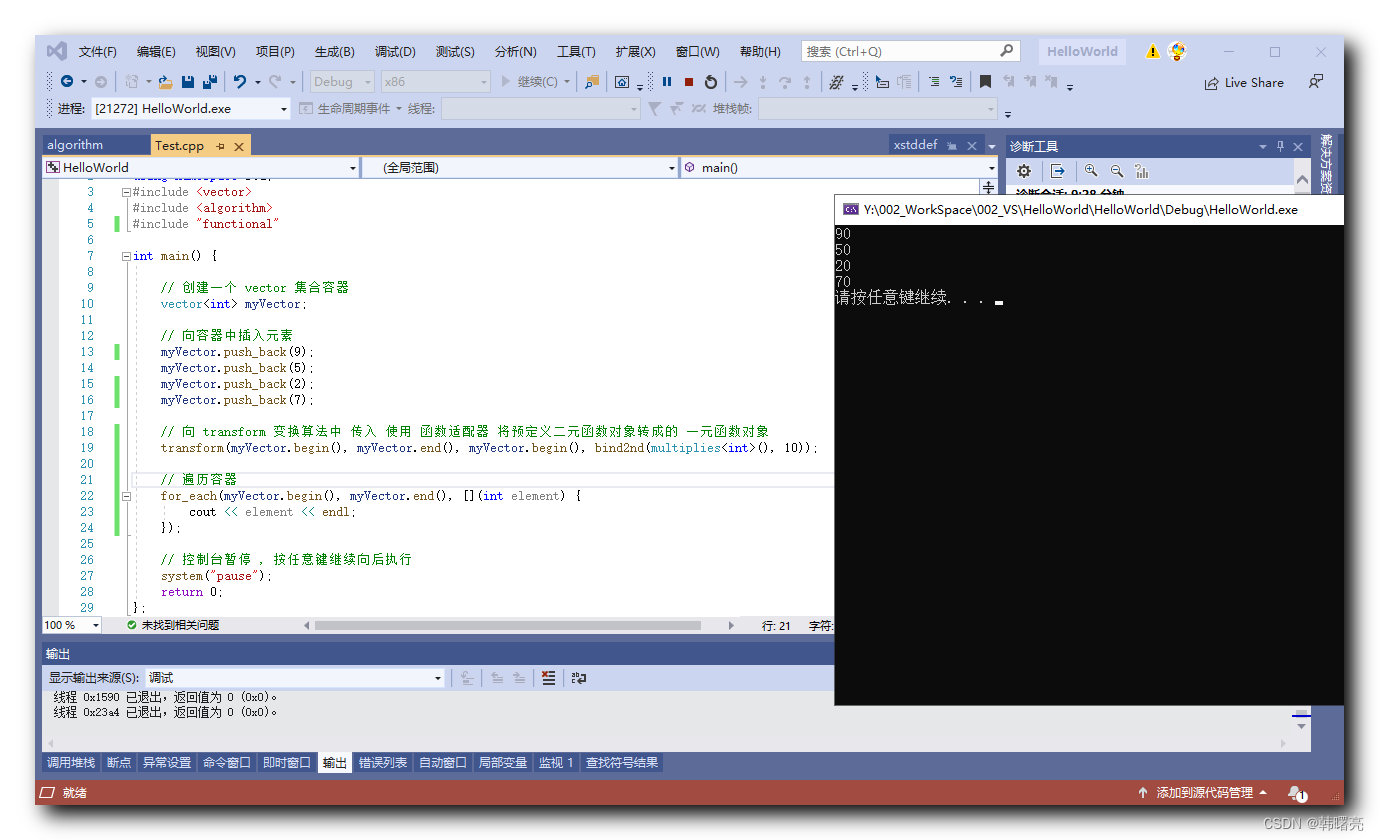
Task: Switch to the 查找符号结果 tab
Action: coord(622,763)
